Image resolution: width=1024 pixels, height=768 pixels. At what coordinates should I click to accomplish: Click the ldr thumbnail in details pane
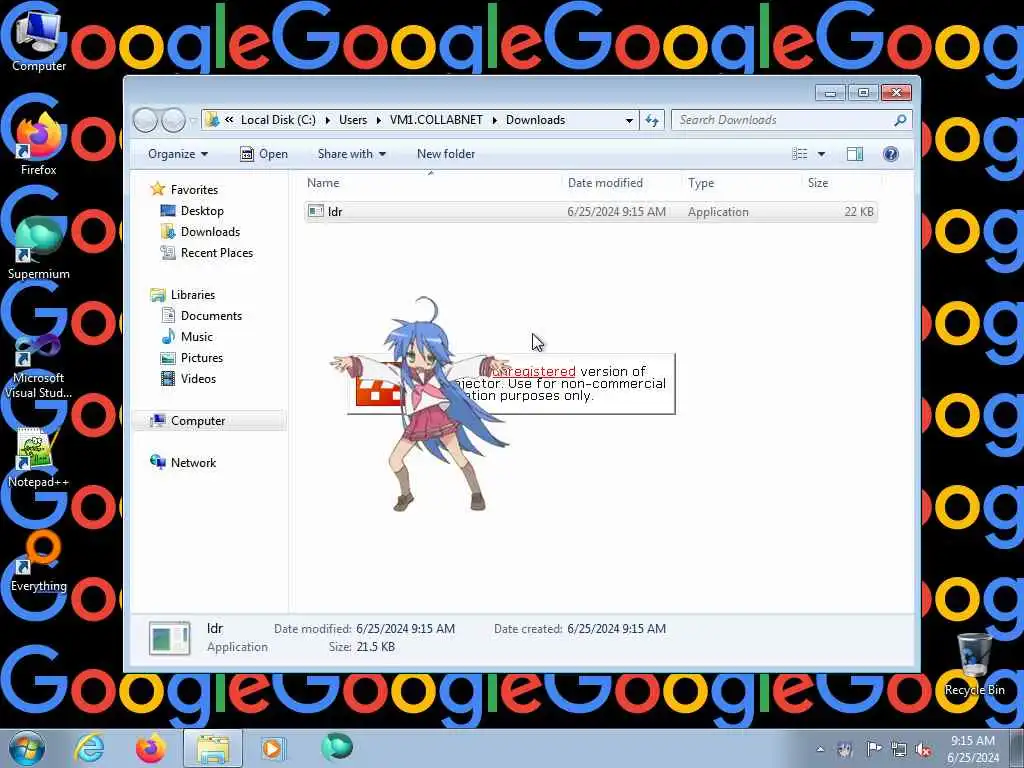coord(170,638)
